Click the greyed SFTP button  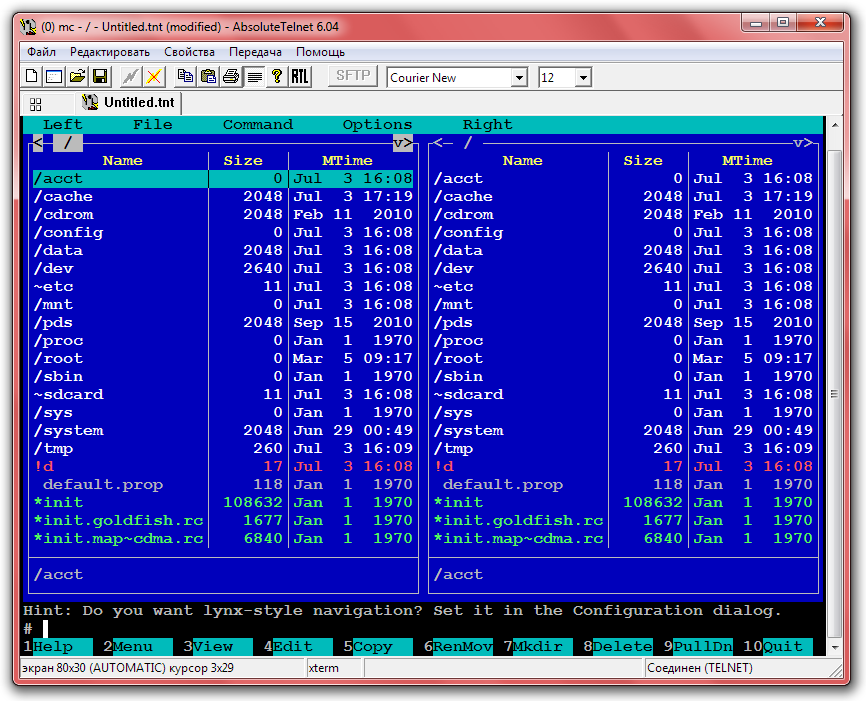click(353, 76)
